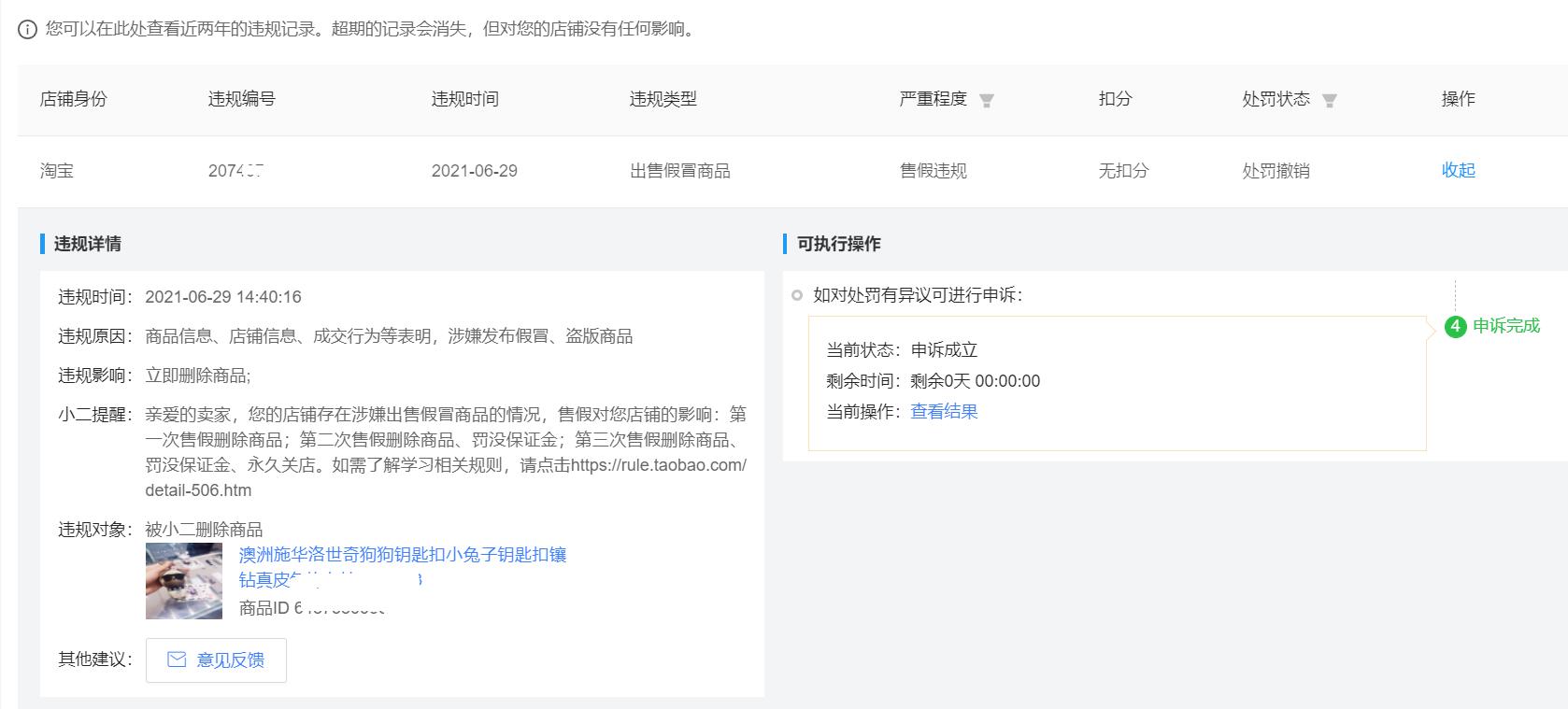Open the 查看结果 link
Screen dimensions: 1568x709
pos(944,411)
